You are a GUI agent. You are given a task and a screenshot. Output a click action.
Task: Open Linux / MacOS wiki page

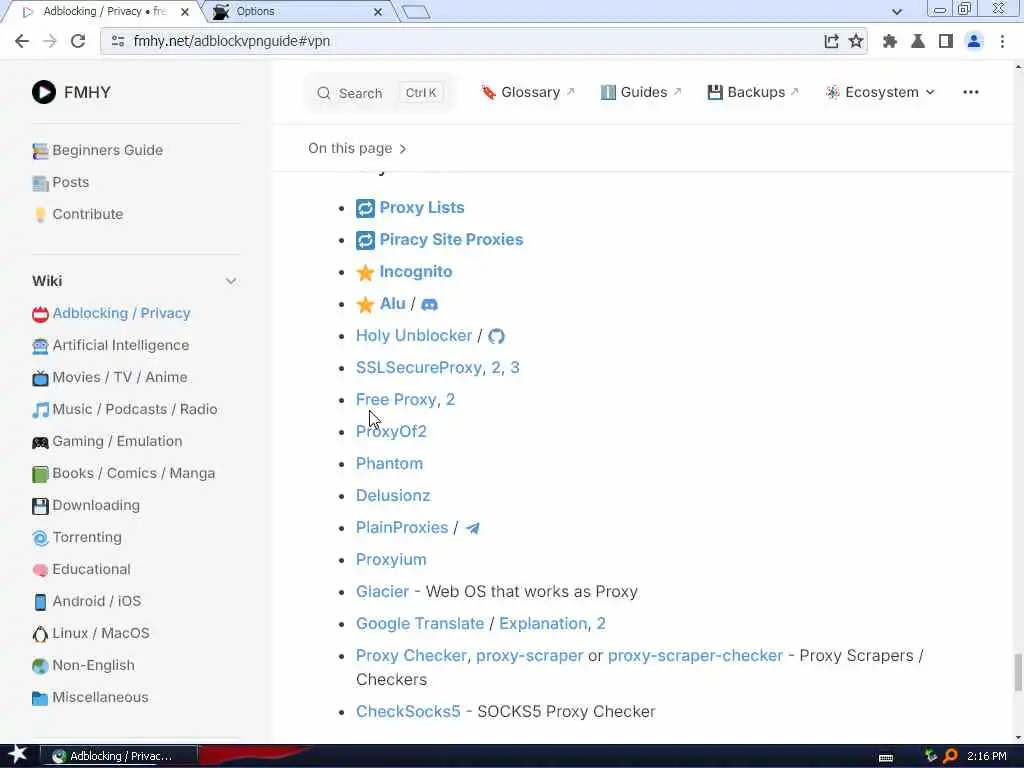click(x=91, y=633)
